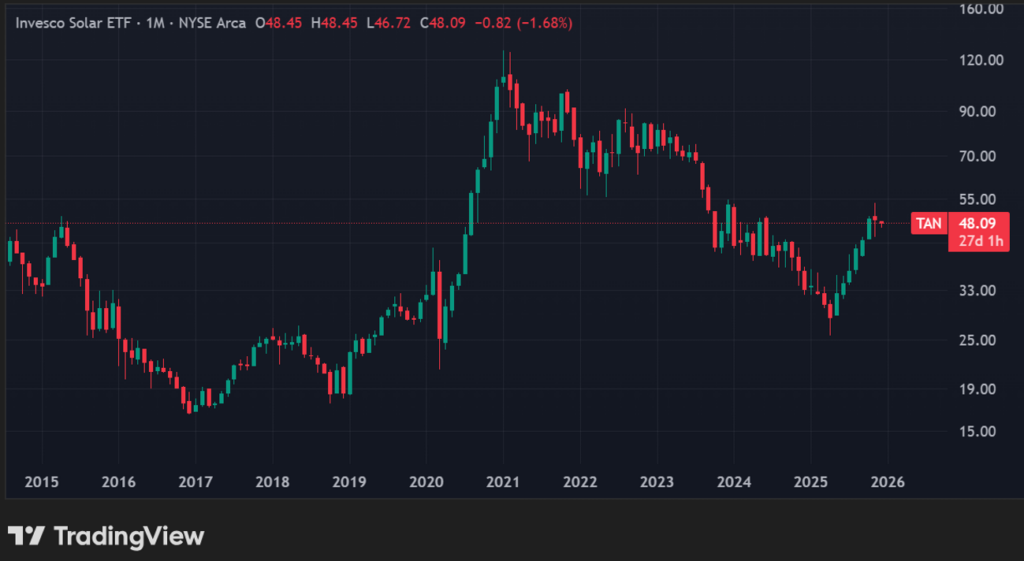Click the 2015 label on time axis

(41, 482)
